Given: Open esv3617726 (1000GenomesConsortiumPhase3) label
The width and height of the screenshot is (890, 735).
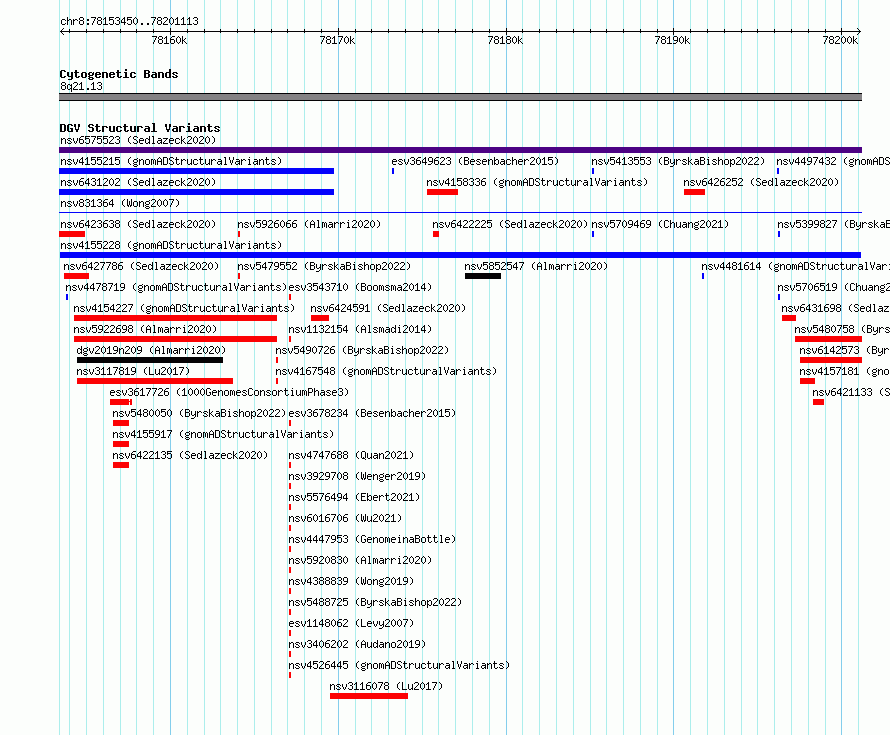Looking at the screenshot, I should 229,392.
